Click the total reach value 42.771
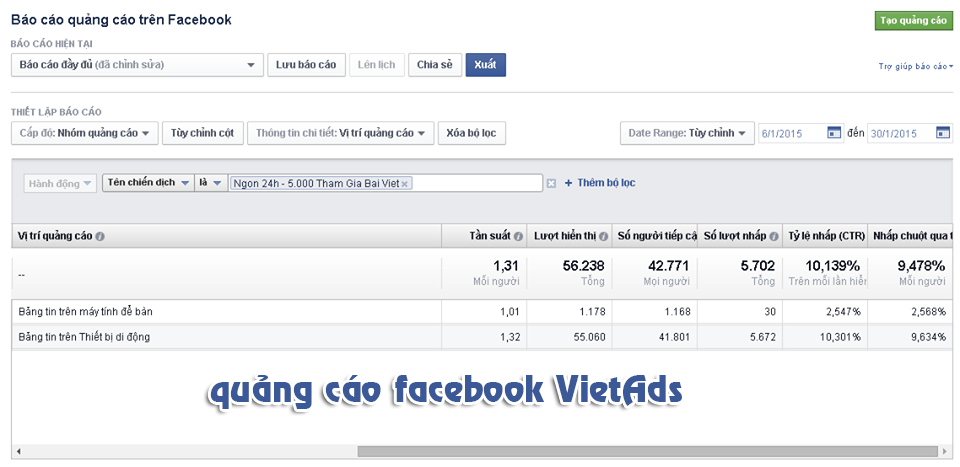960x467 pixels. click(x=669, y=266)
